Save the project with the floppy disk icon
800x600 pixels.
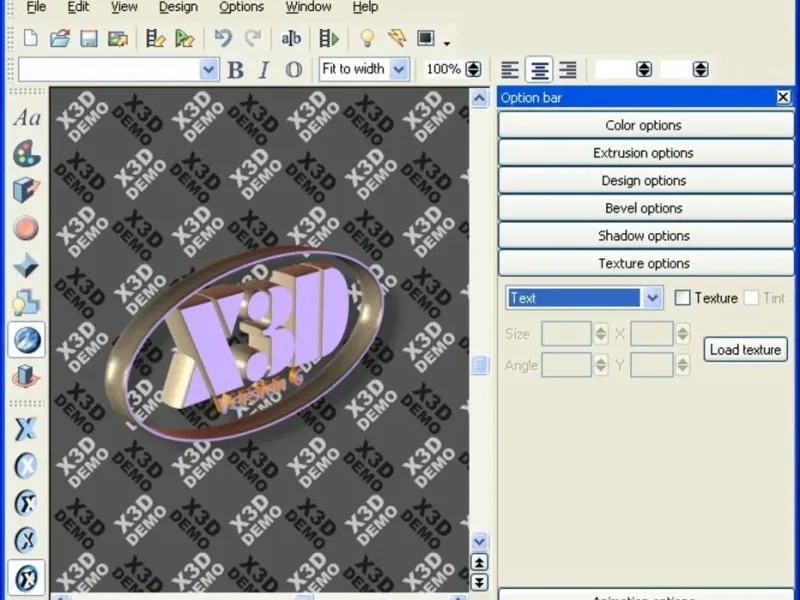click(x=89, y=38)
